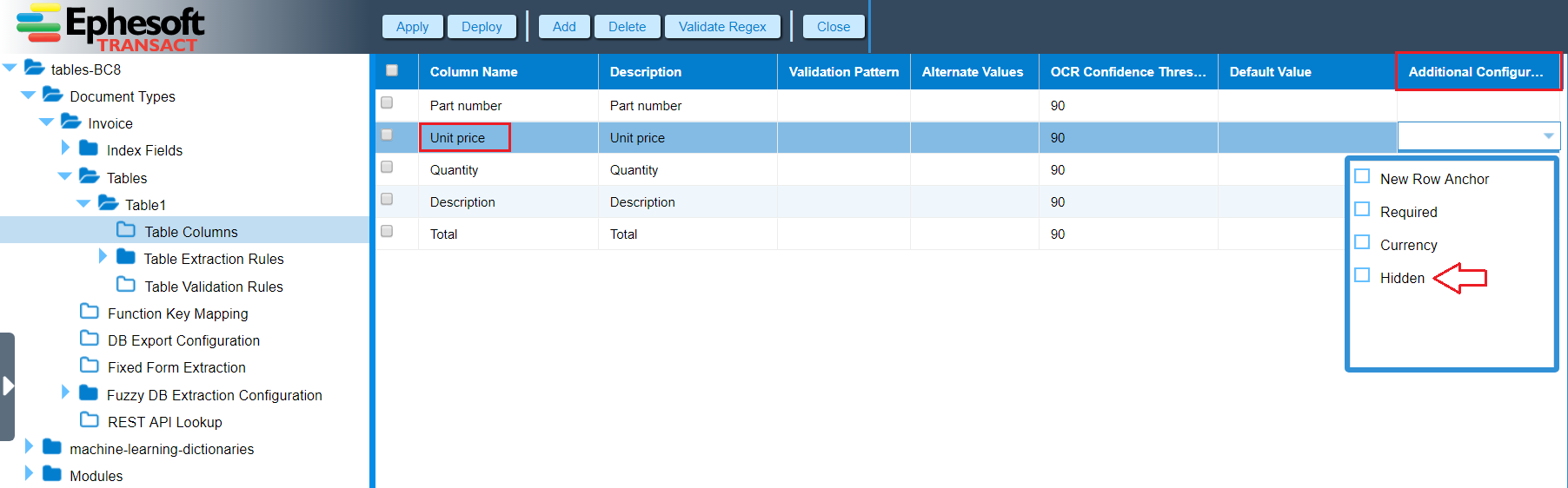1568x488 pixels.
Task: Click the Function Key Mapping folder icon
Action: click(x=90, y=311)
